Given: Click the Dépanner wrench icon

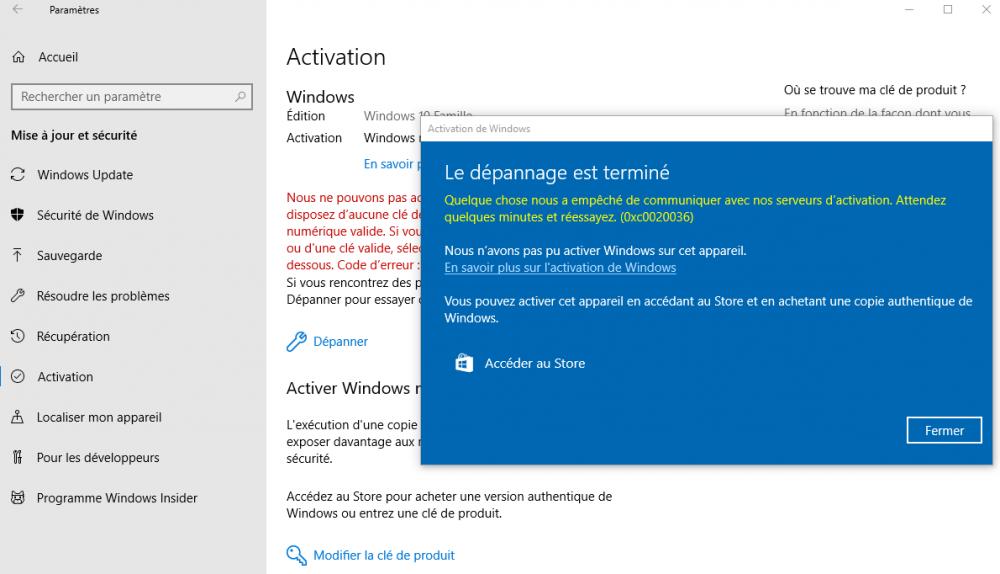Looking at the screenshot, I should click(x=296, y=341).
